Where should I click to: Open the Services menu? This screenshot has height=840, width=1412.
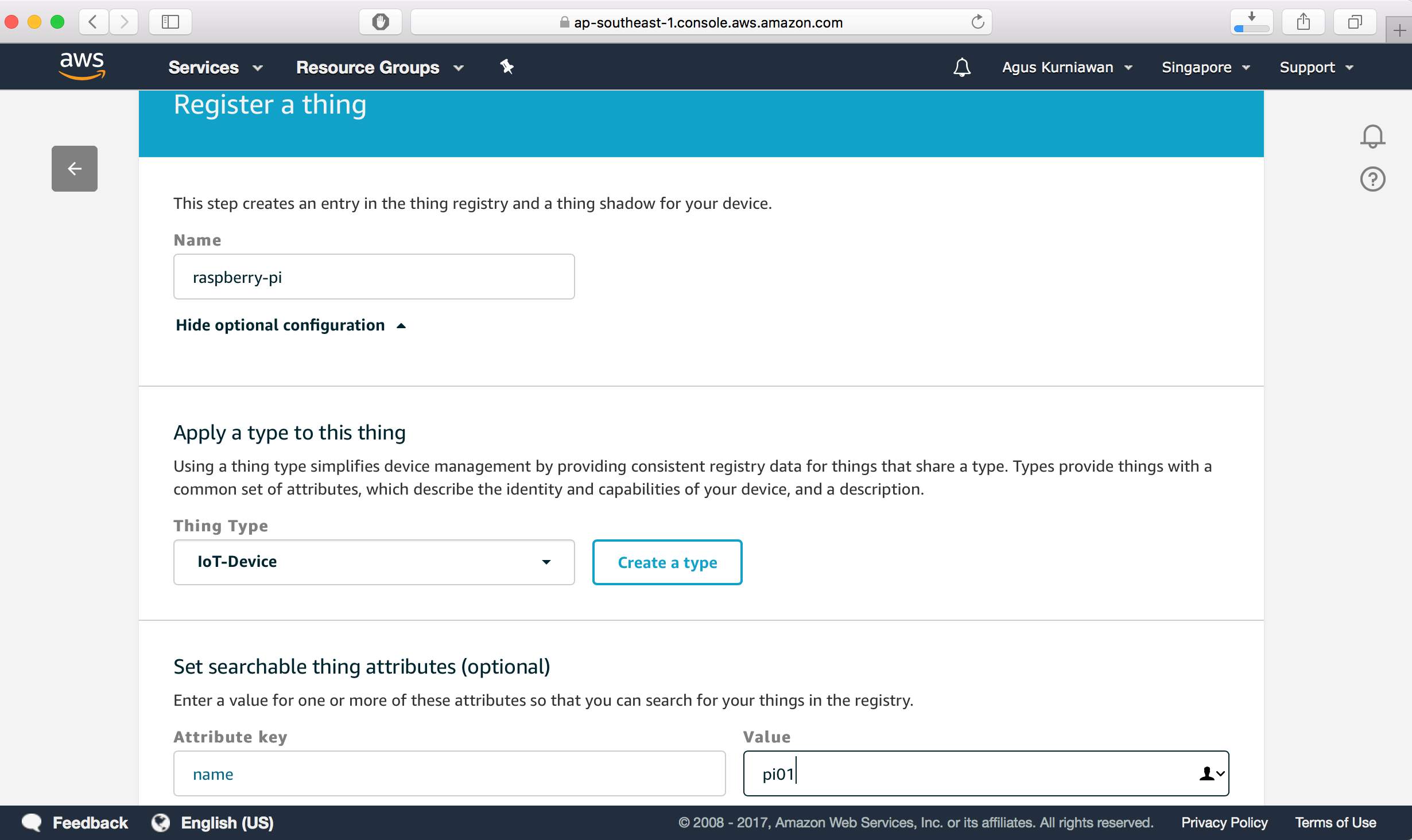click(x=215, y=67)
